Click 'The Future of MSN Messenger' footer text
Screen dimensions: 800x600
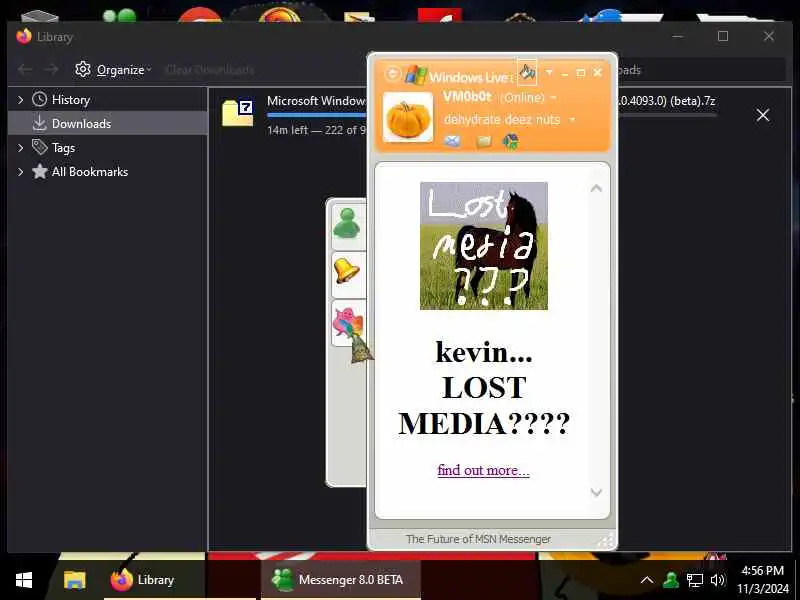tap(478, 539)
